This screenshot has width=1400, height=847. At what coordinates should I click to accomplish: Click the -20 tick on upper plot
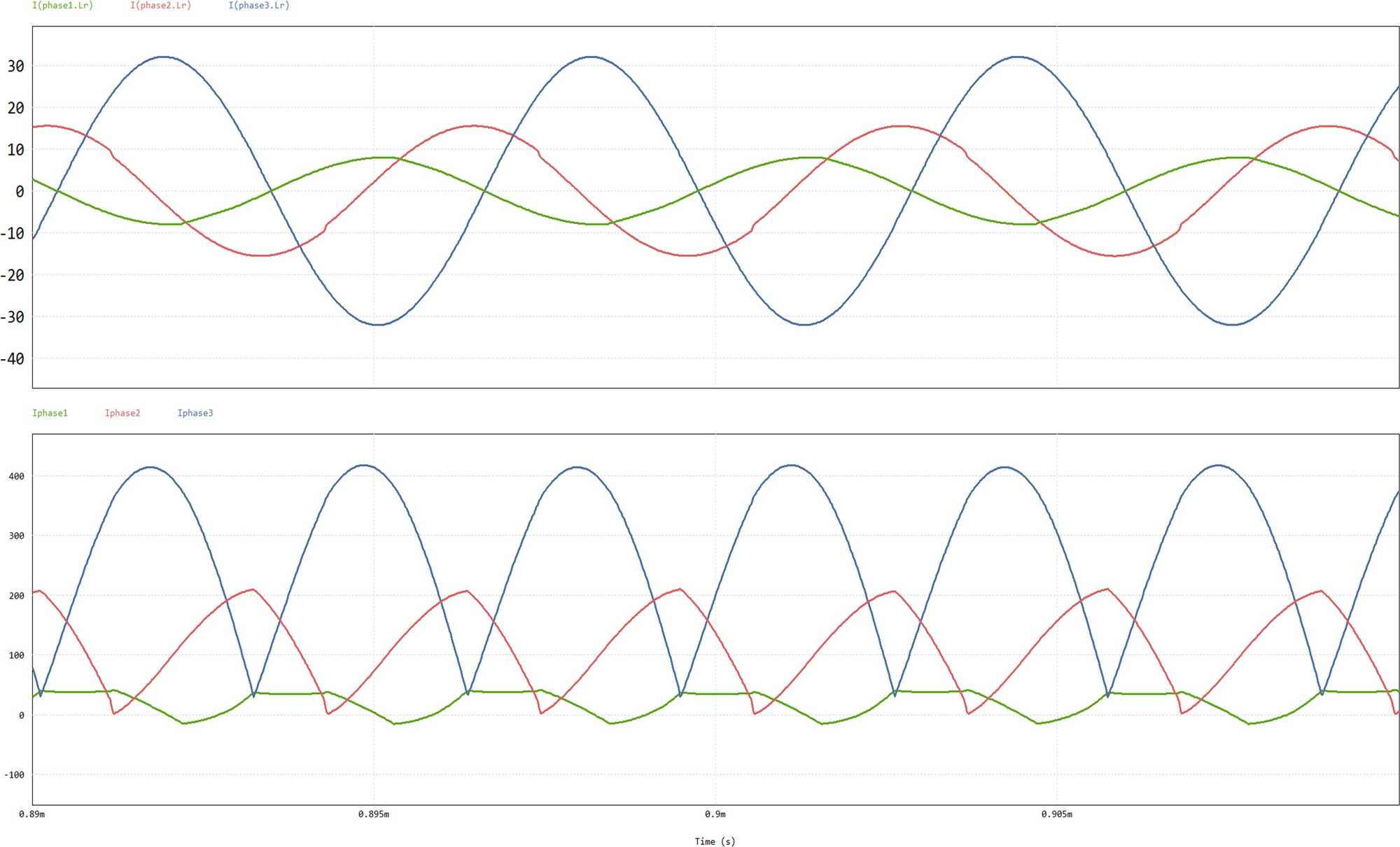coord(13,275)
